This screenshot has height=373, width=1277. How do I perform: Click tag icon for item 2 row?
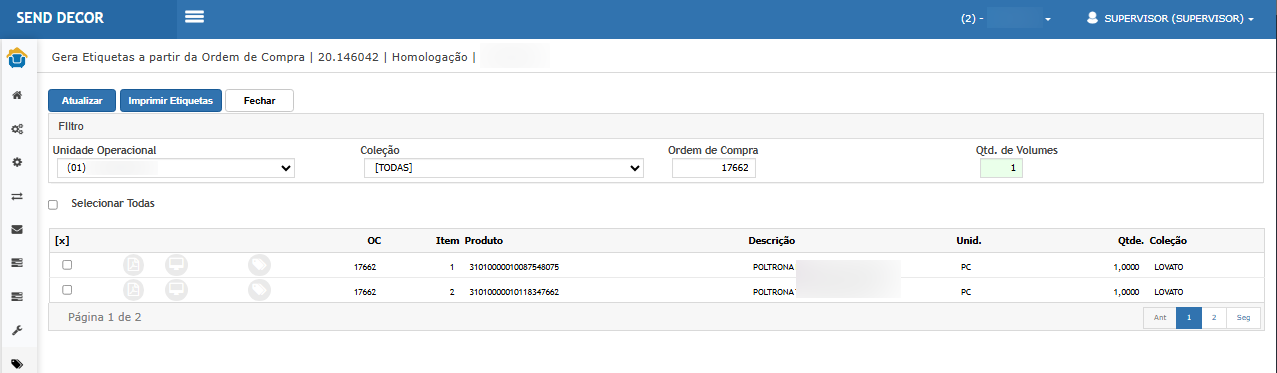point(259,290)
